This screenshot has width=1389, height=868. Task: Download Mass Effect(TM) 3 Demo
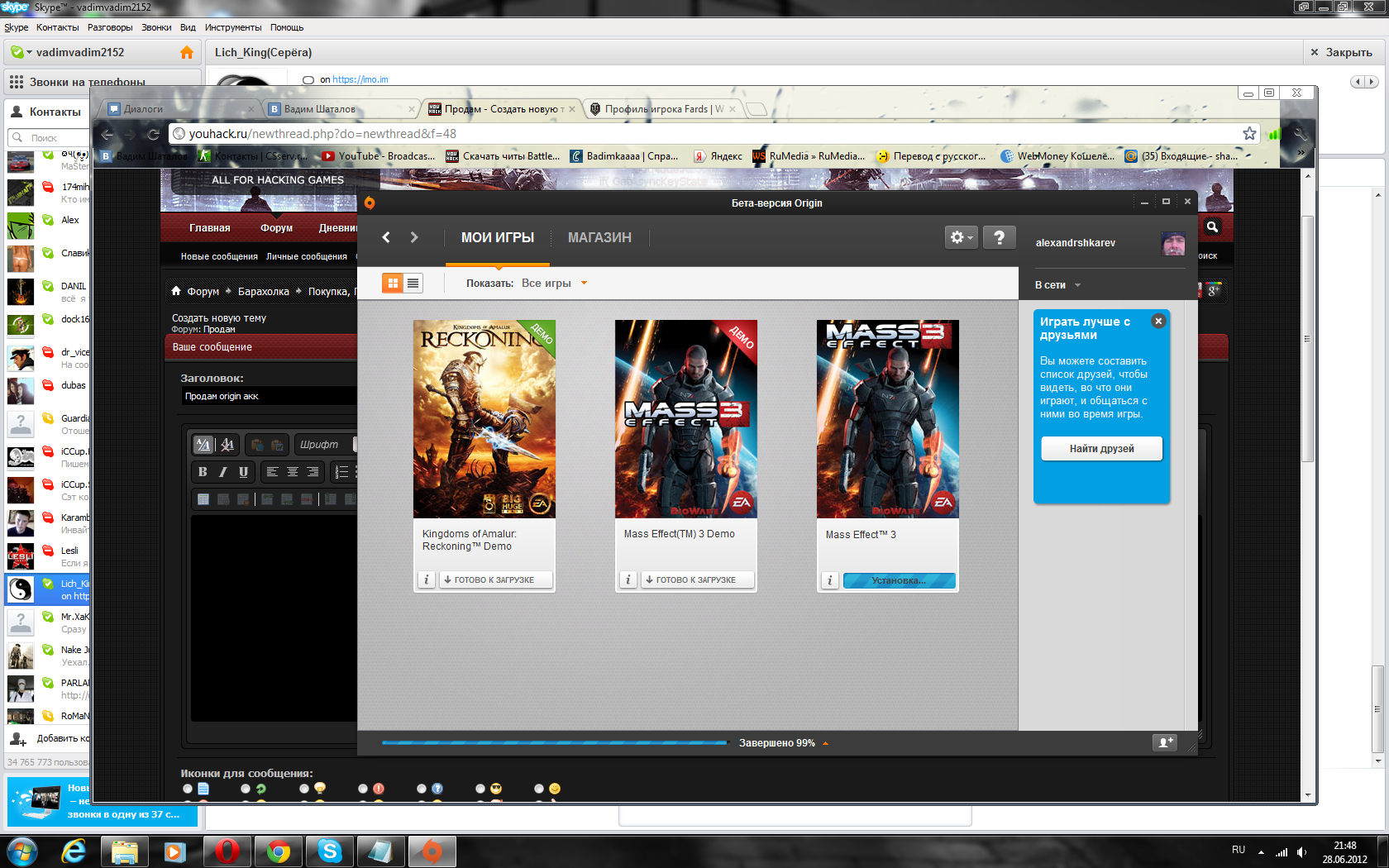696,579
